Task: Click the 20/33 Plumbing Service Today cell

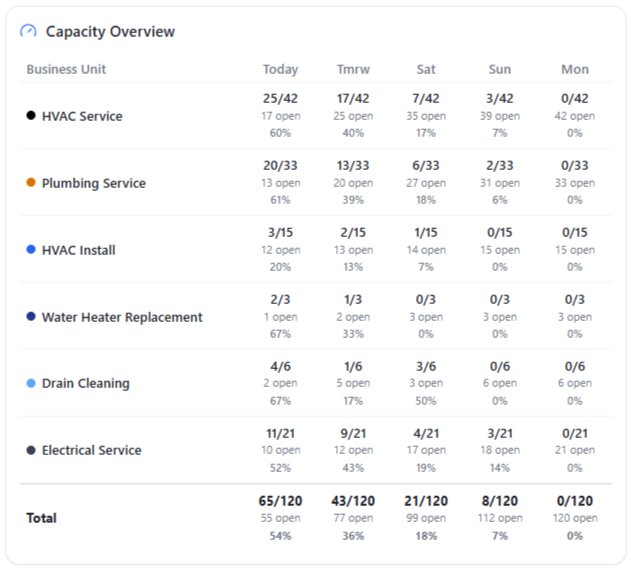Action: point(280,182)
